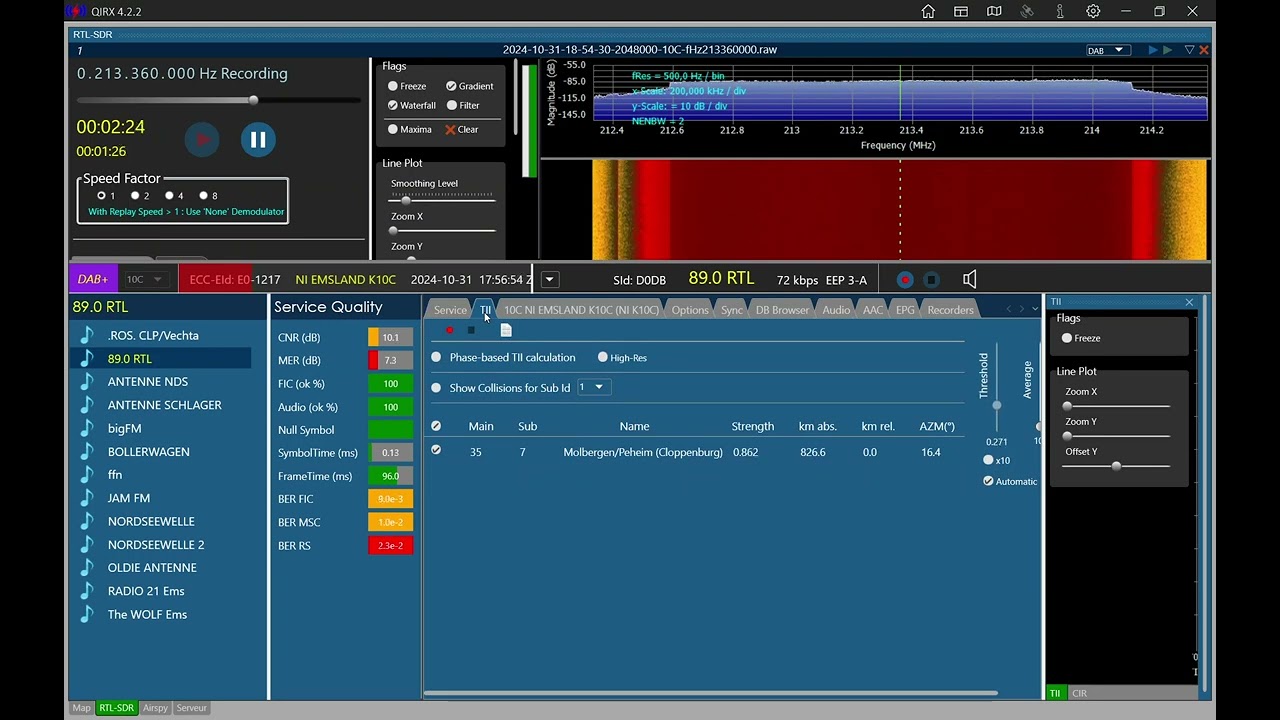
Task: Toggle the Waterfall flag
Action: tap(393, 105)
